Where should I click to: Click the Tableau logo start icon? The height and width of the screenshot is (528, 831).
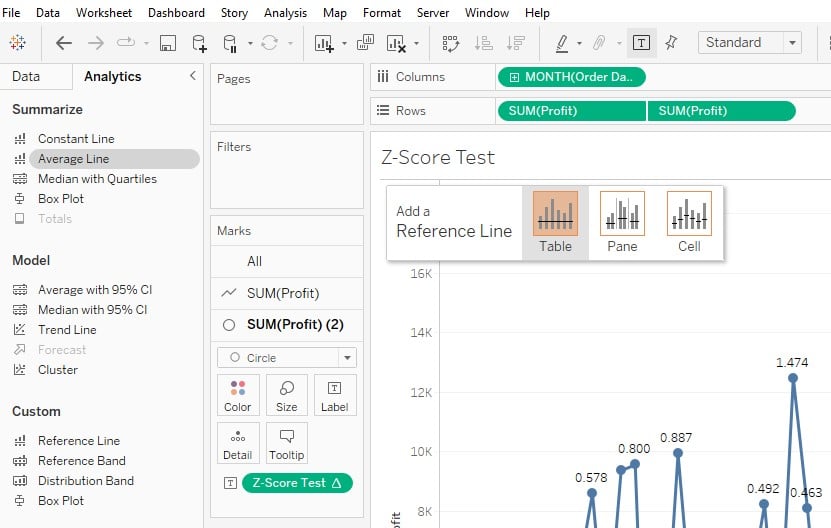[x=17, y=42]
